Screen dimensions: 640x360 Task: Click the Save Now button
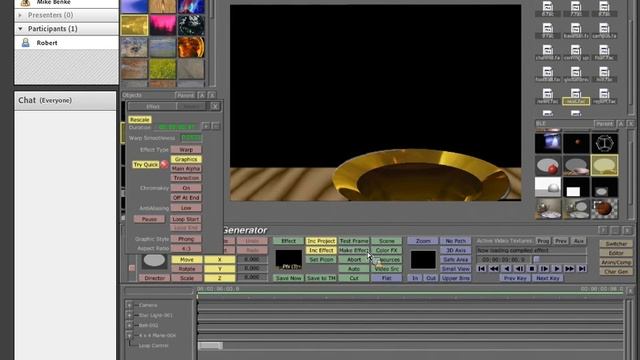pos(288,278)
